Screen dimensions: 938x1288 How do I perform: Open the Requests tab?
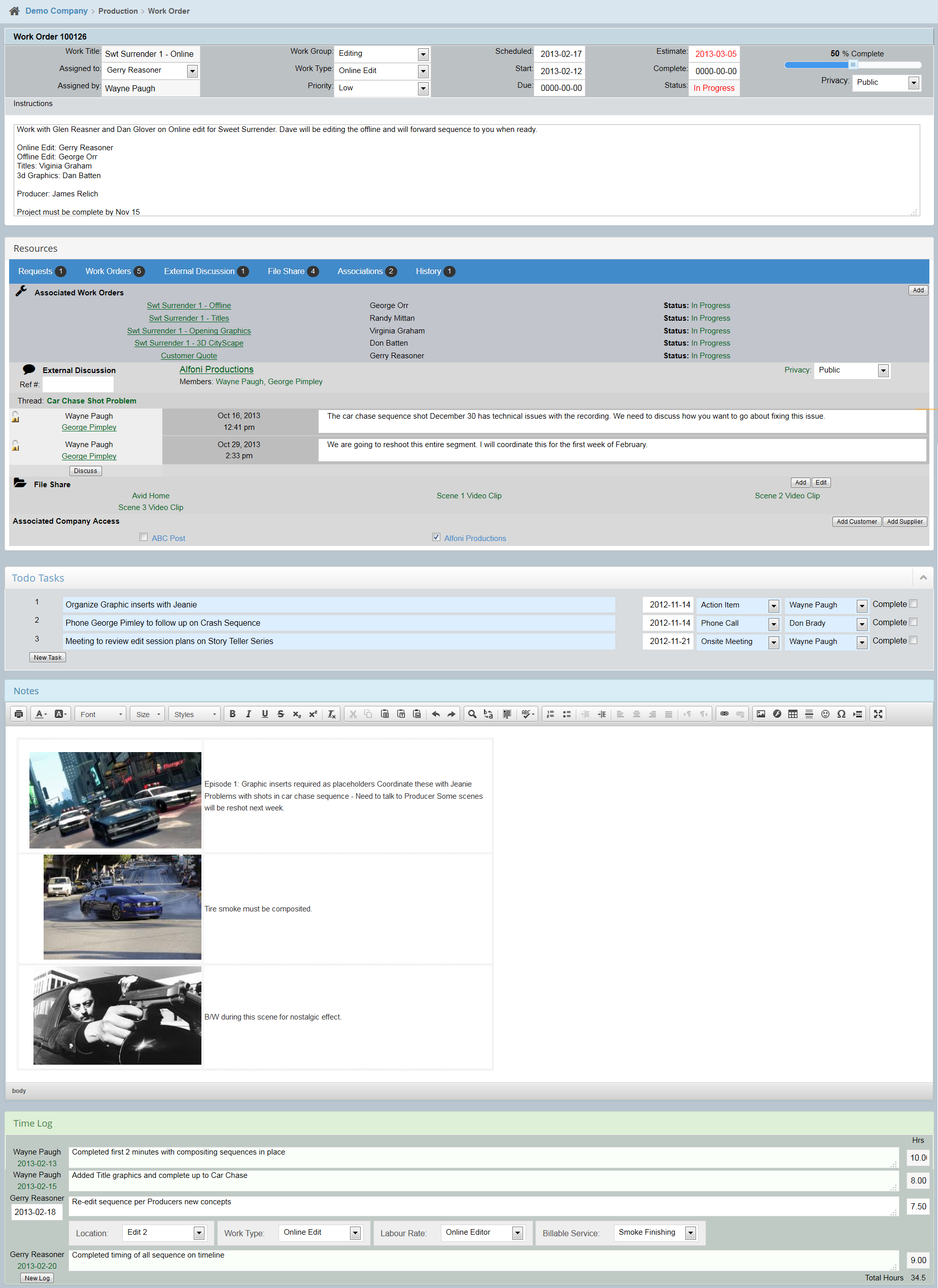[42, 272]
